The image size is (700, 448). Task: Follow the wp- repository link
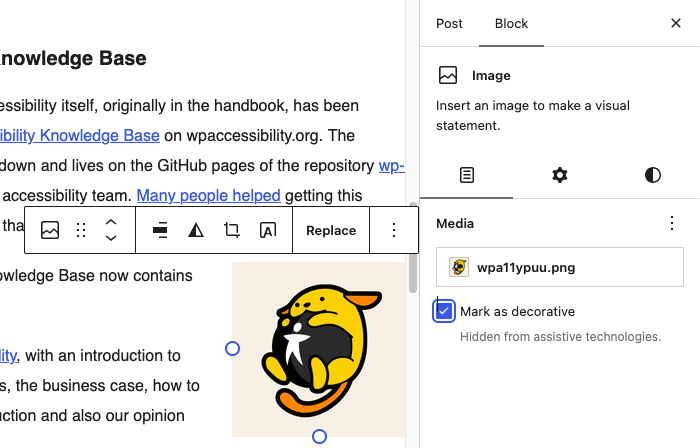pos(392,166)
